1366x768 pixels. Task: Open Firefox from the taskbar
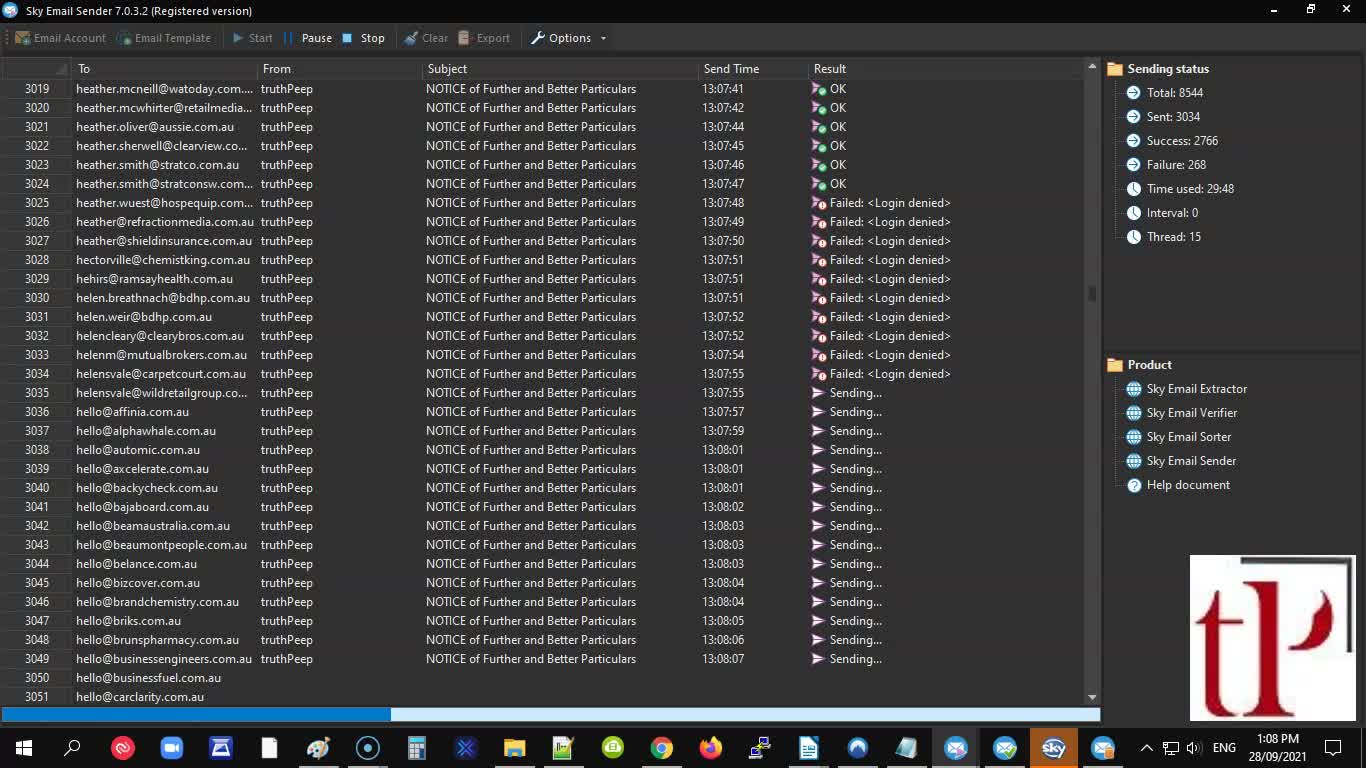click(x=710, y=747)
